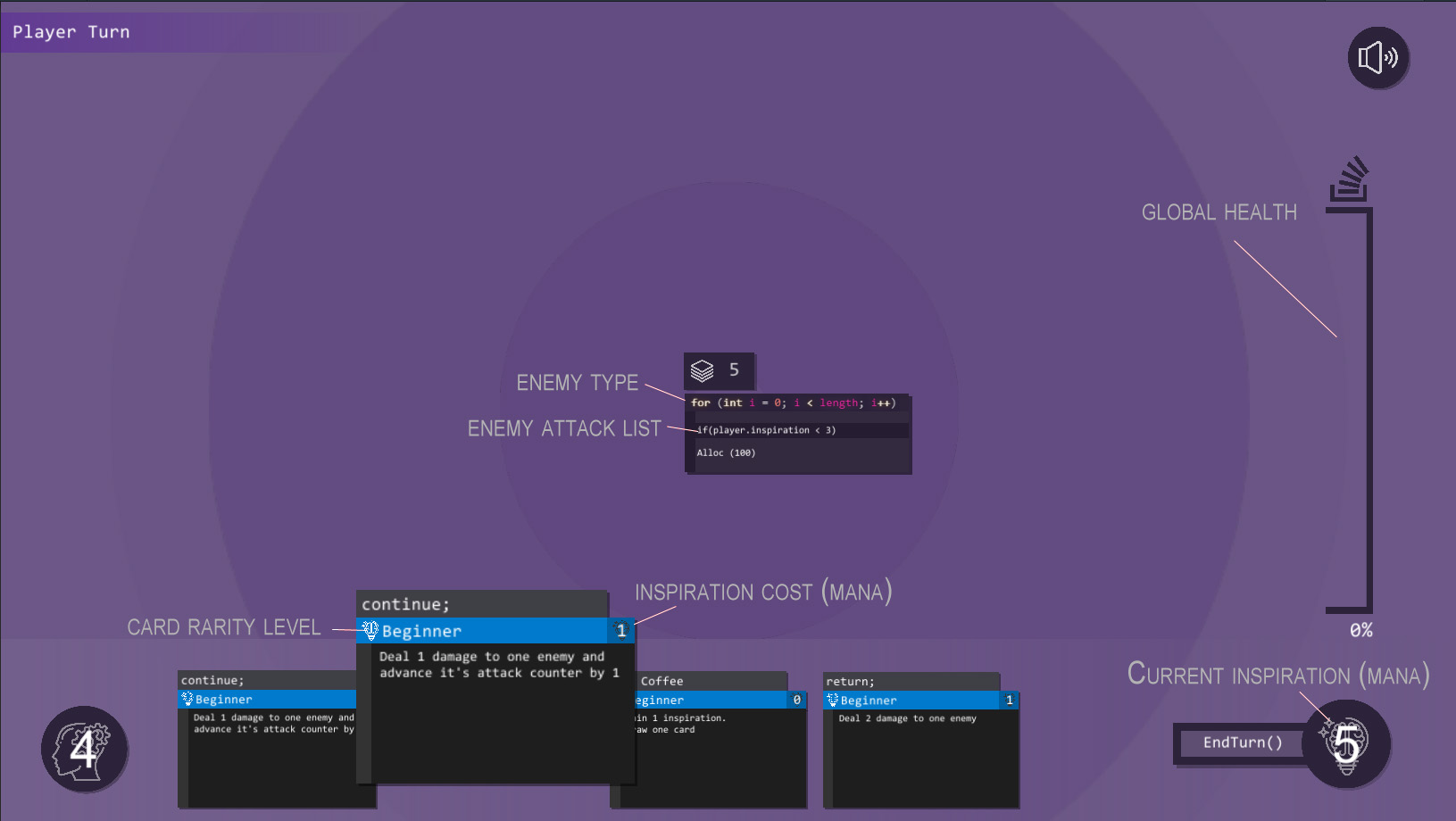
Task: Click the Beginner rarity icon on the enlarged card
Action: (x=370, y=631)
